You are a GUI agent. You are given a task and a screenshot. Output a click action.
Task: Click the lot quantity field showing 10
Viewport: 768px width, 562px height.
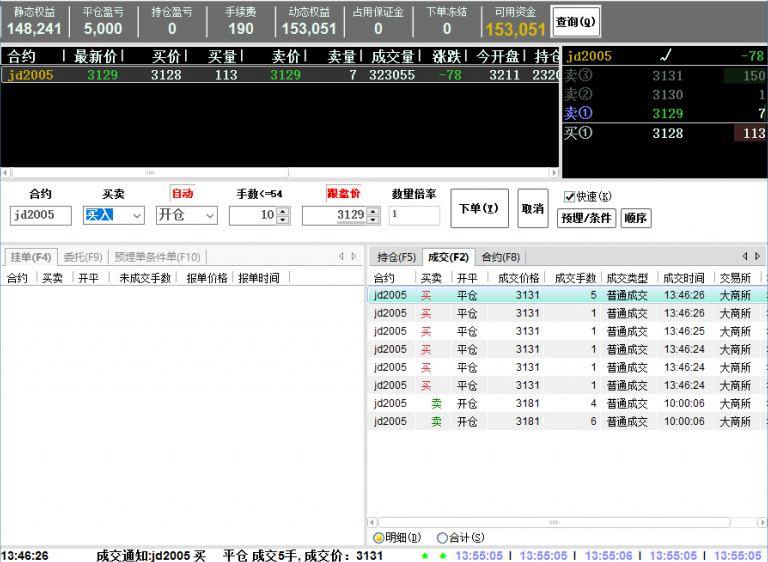tap(253, 215)
